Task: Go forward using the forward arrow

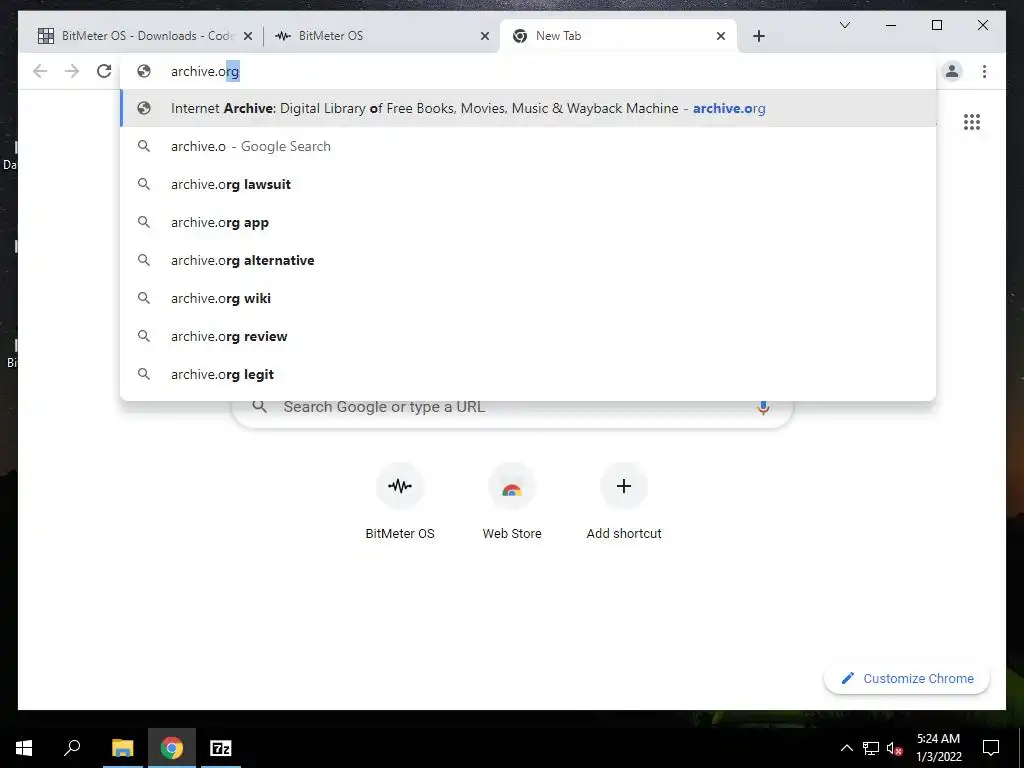Action: pyautogui.click(x=72, y=71)
